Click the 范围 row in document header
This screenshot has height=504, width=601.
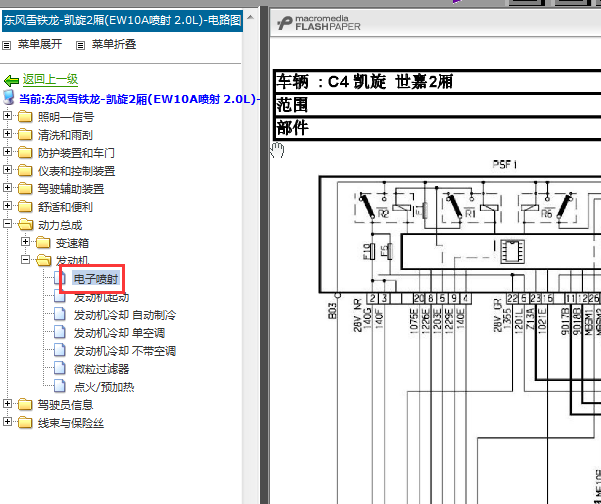tap(437, 105)
